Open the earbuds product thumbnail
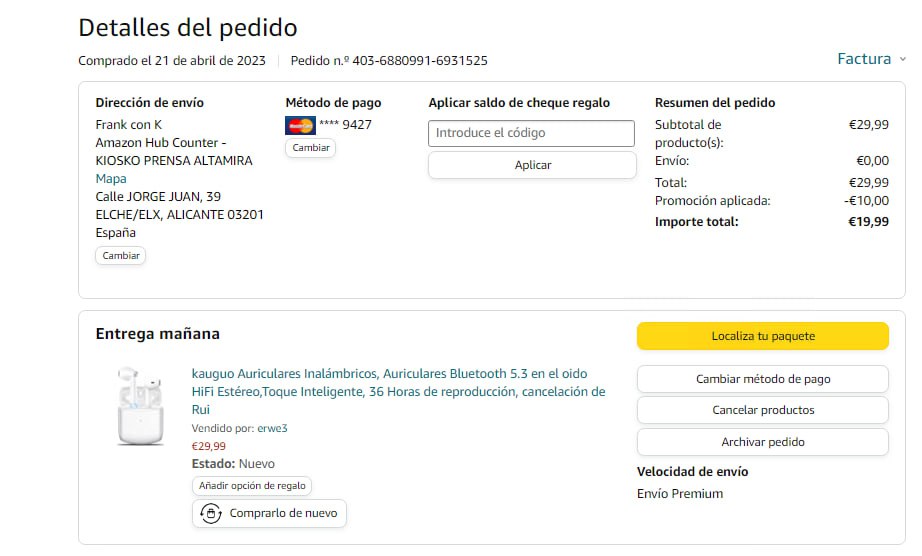The image size is (922, 556). tap(140, 405)
